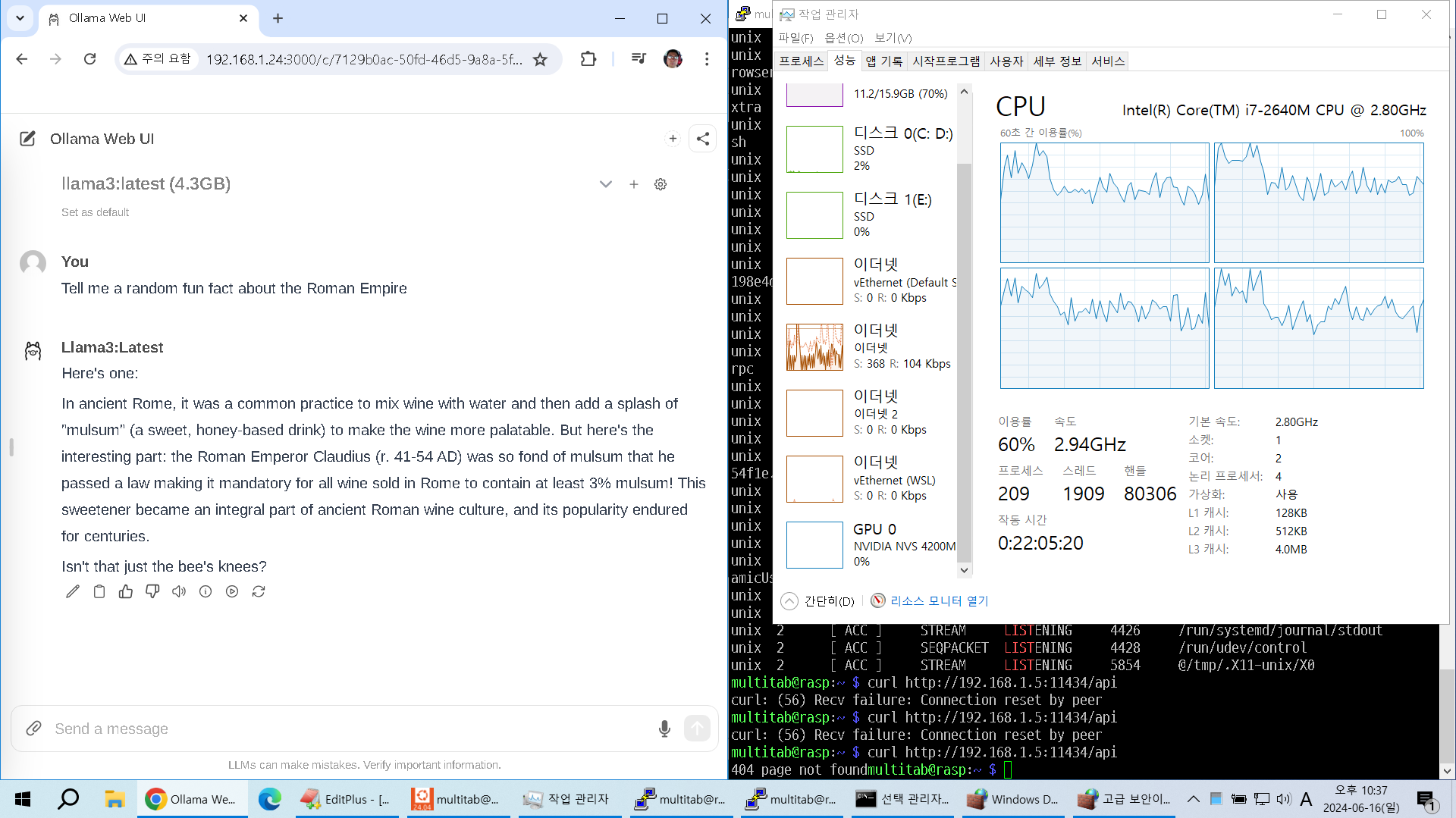Read the response aloud with speaker icon
This screenshot has width=1456, height=818.
(x=179, y=591)
